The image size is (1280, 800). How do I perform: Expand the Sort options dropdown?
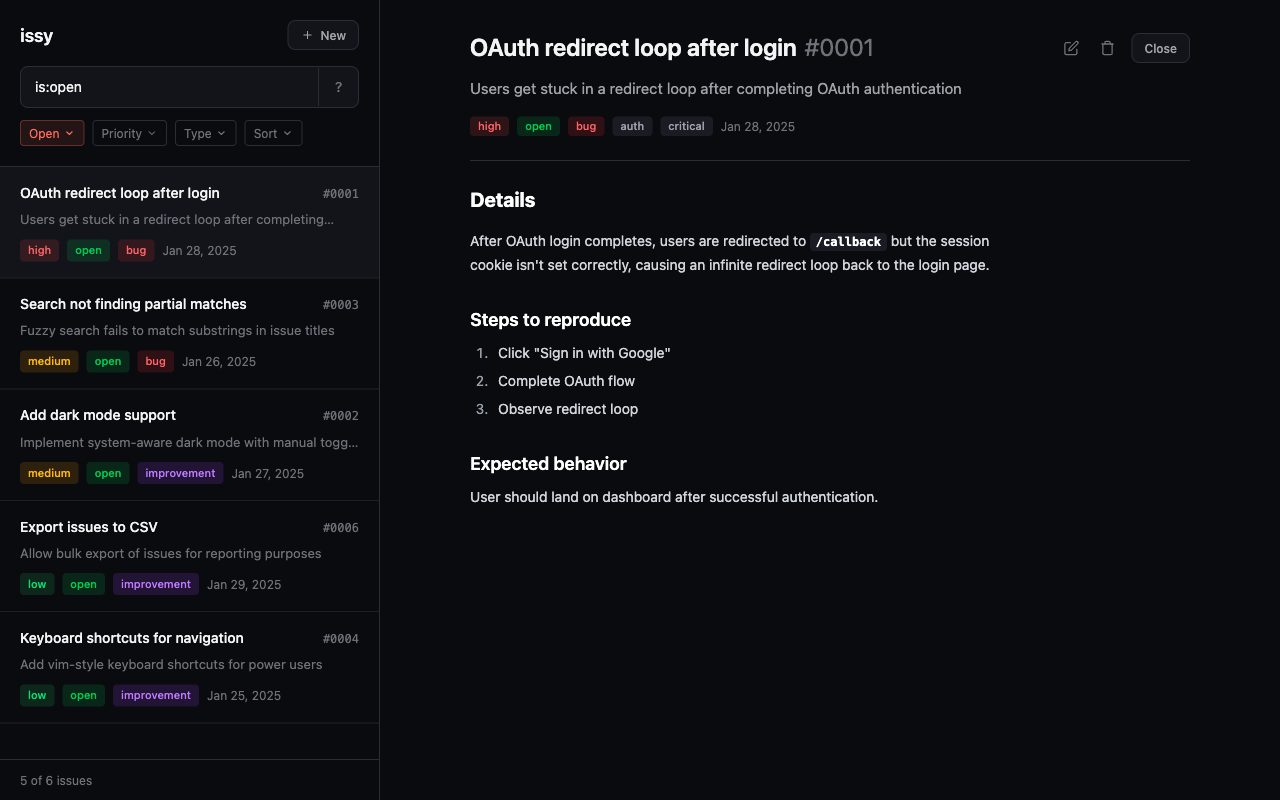pos(273,132)
